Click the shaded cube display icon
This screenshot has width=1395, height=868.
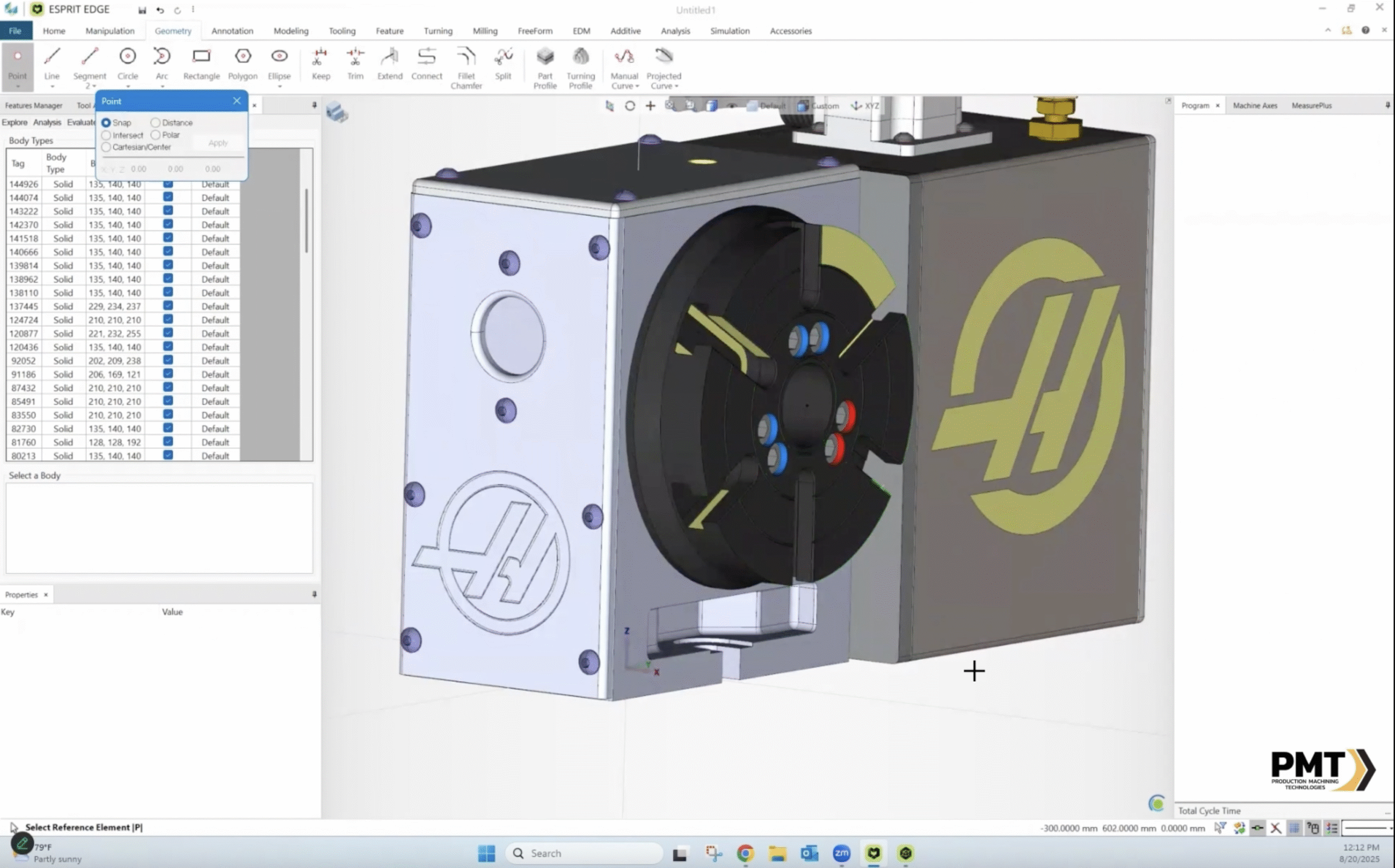tap(712, 106)
